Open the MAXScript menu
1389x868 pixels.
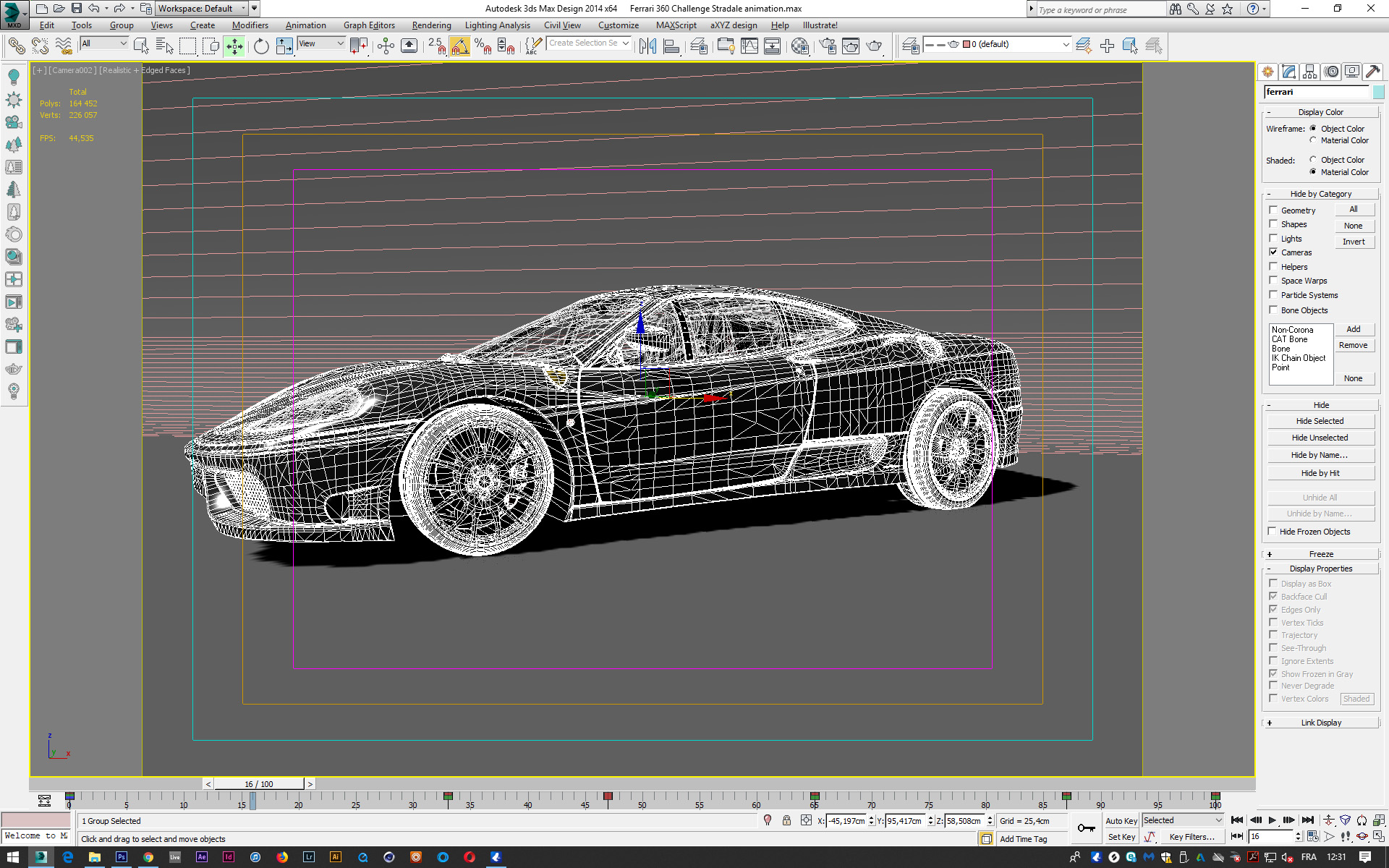tap(676, 25)
